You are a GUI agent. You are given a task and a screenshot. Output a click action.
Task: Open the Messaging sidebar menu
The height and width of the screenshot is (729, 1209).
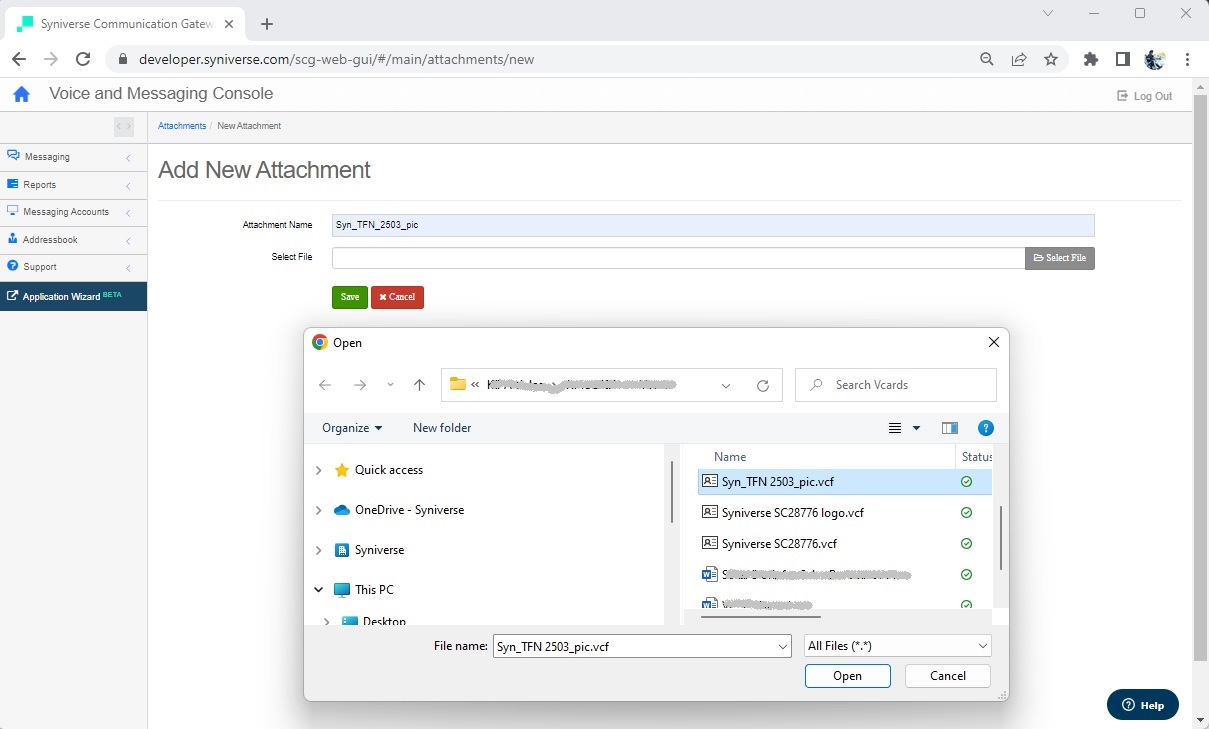tap(73, 157)
